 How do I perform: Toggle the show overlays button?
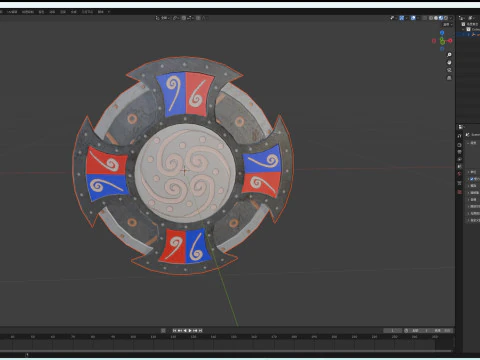point(413,18)
